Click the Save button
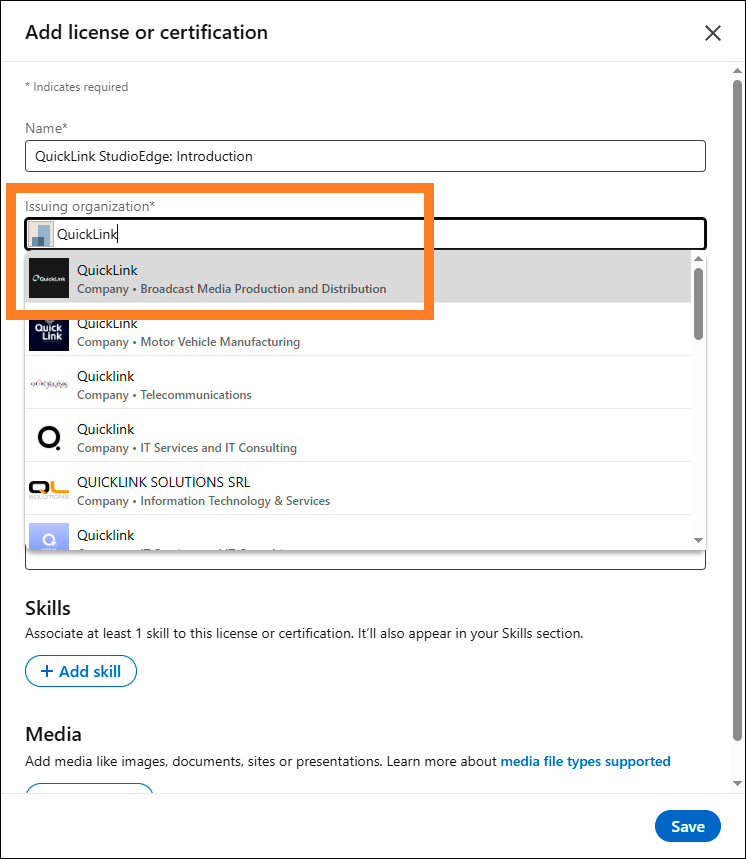 (688, 826)
